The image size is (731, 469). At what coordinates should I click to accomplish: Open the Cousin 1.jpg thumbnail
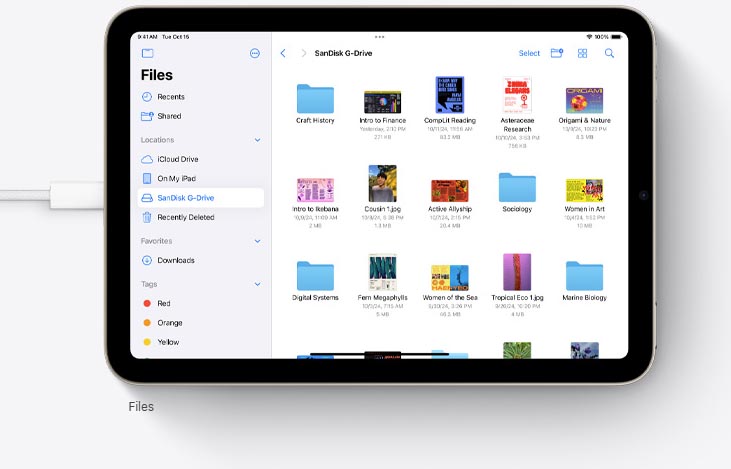pyautogui.click(x=382, y=184)
